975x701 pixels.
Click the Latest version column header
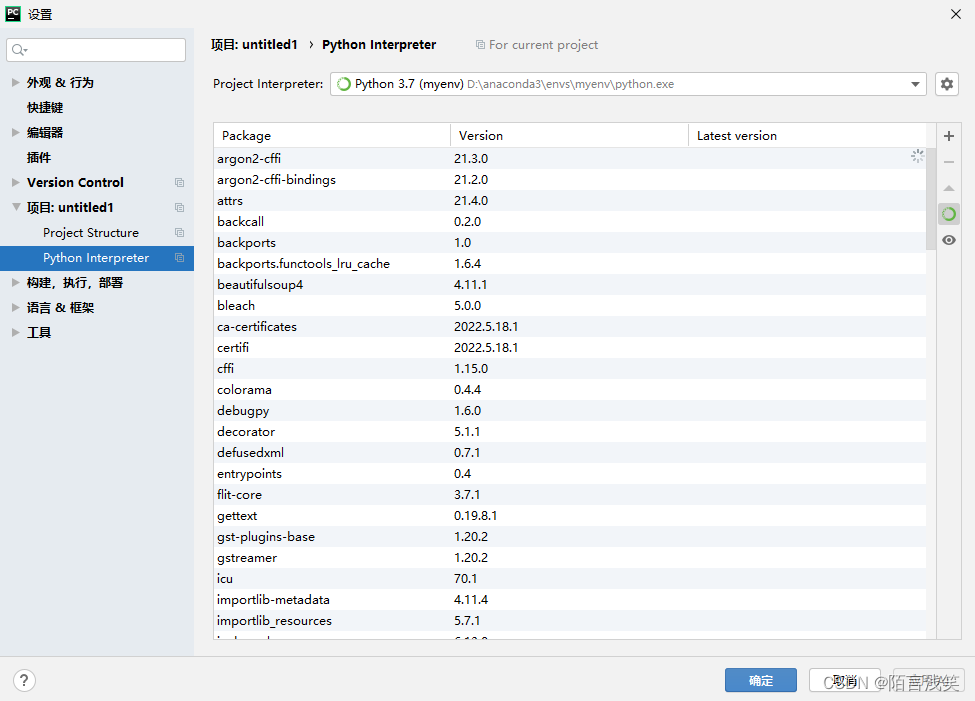807,136
